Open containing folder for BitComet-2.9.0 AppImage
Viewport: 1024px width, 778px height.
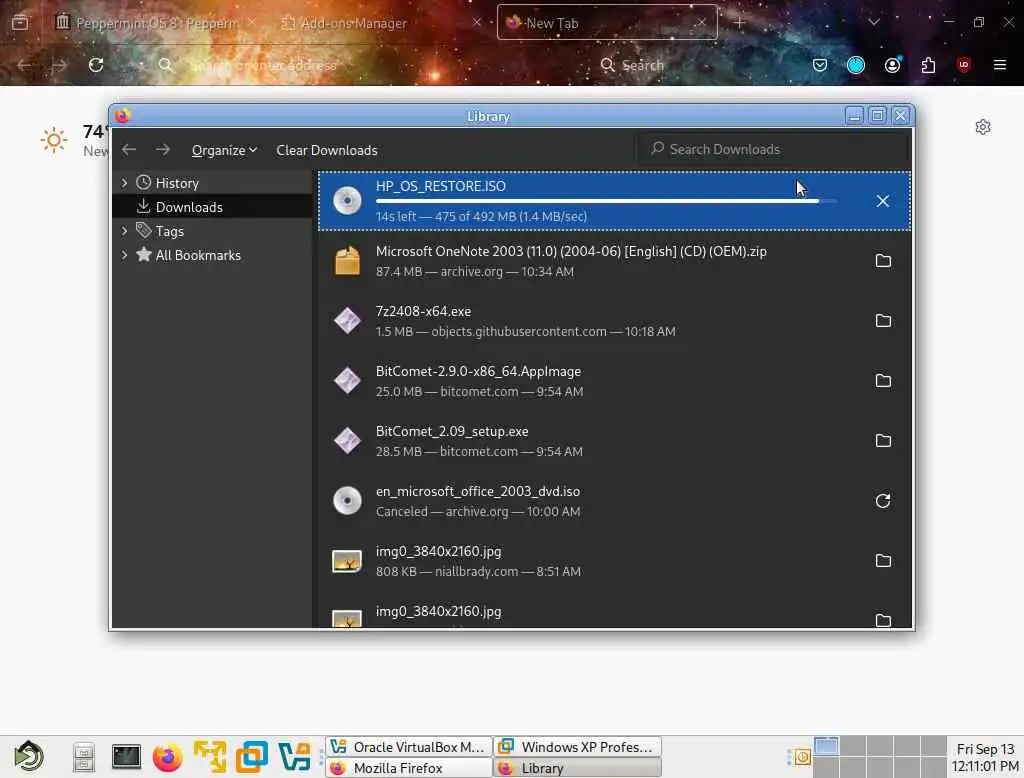[x=883, y=381]
